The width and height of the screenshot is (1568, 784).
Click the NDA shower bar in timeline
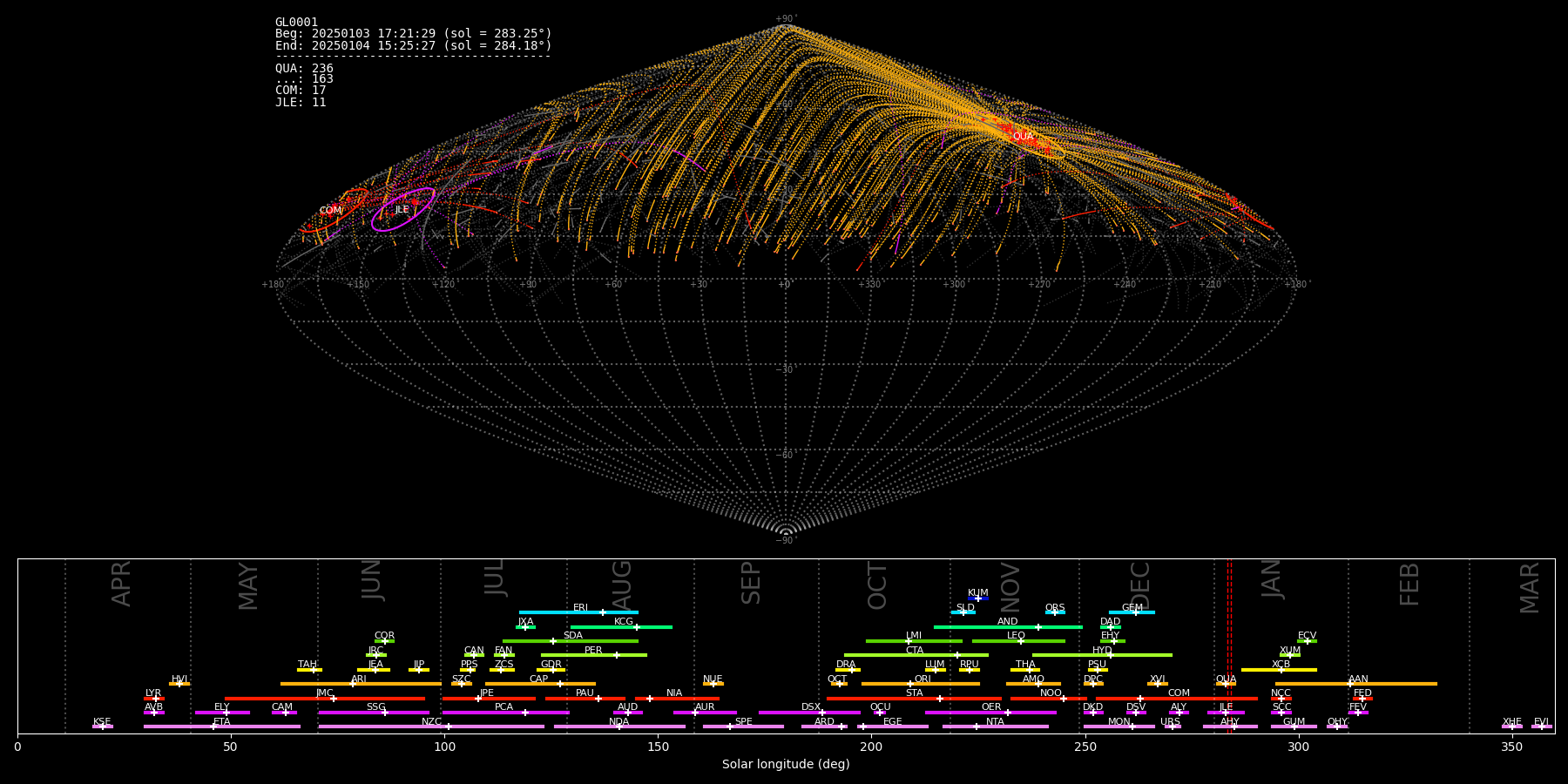(619, 727)
